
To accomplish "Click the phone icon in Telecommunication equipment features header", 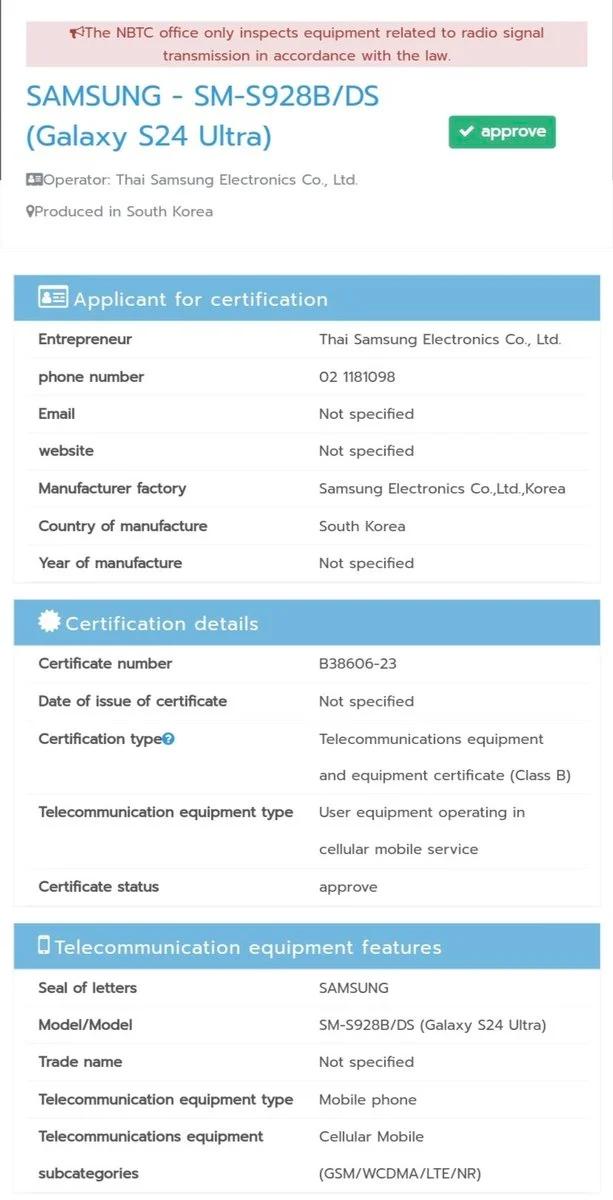I will [x=44, y=946].
